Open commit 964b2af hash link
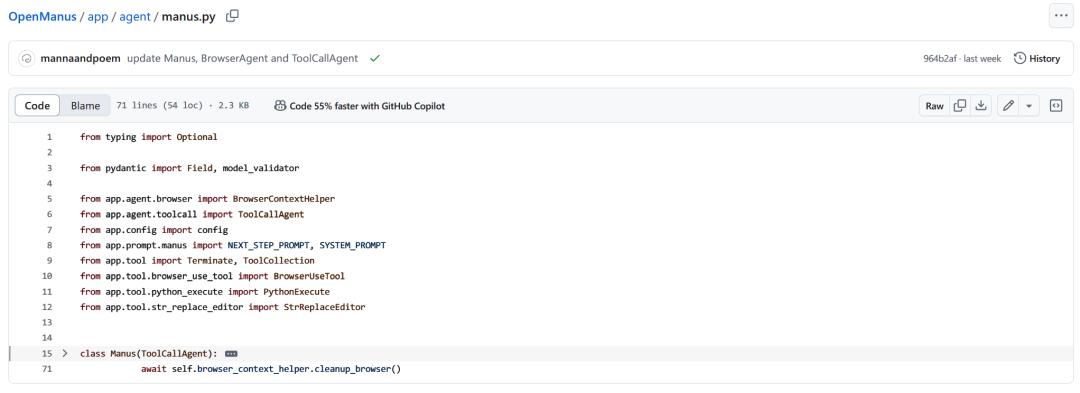The width and height of the screenshot is (1080, 393). tap(939, 59)
